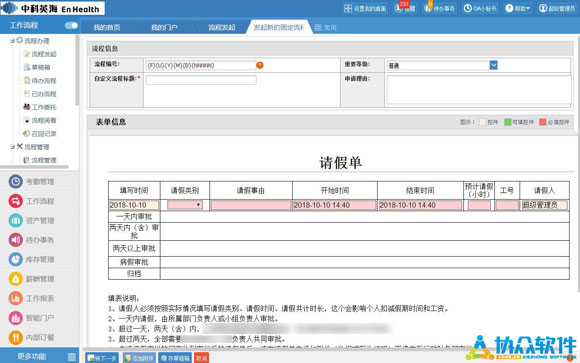Click the 结束时间 date field

[420, 205]
